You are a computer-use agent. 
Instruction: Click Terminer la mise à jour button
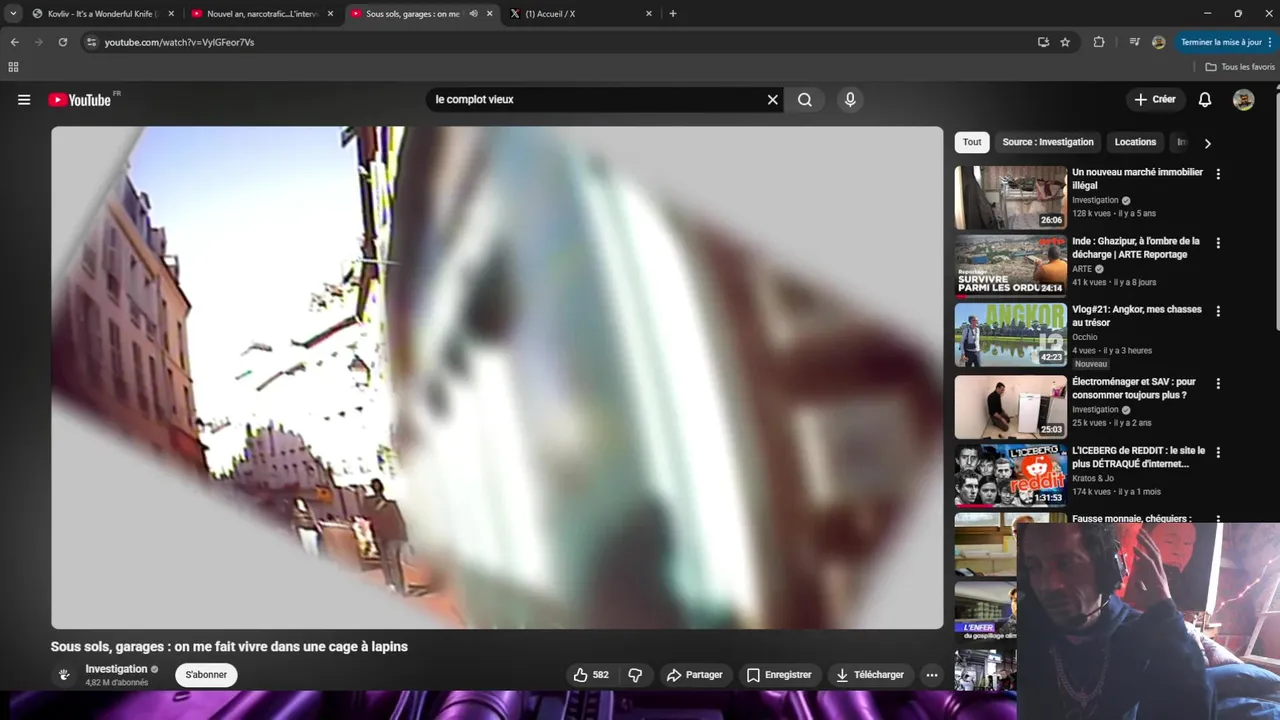pos(1221,42)
